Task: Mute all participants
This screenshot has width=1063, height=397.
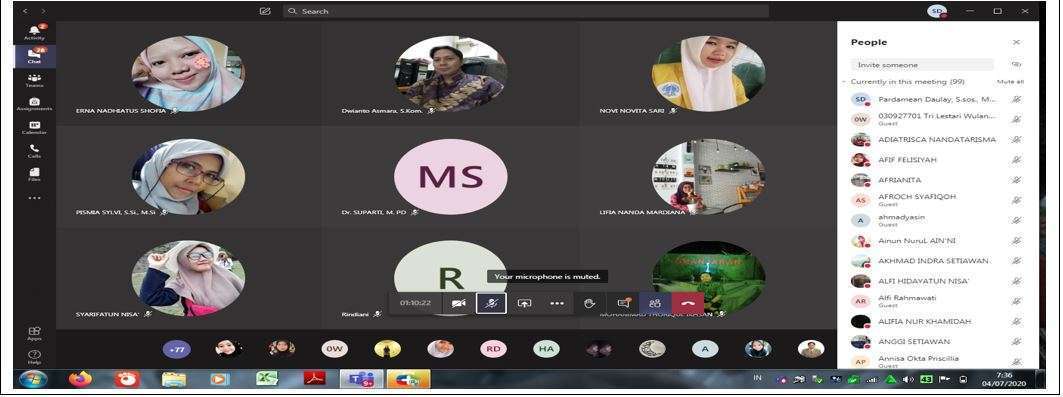Action: coord(1010,82)
